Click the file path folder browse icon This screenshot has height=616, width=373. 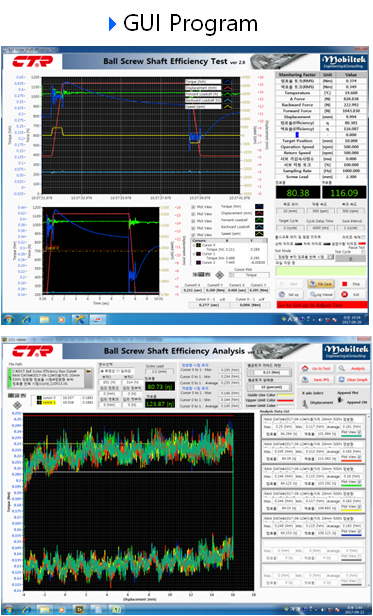[89, 371]
